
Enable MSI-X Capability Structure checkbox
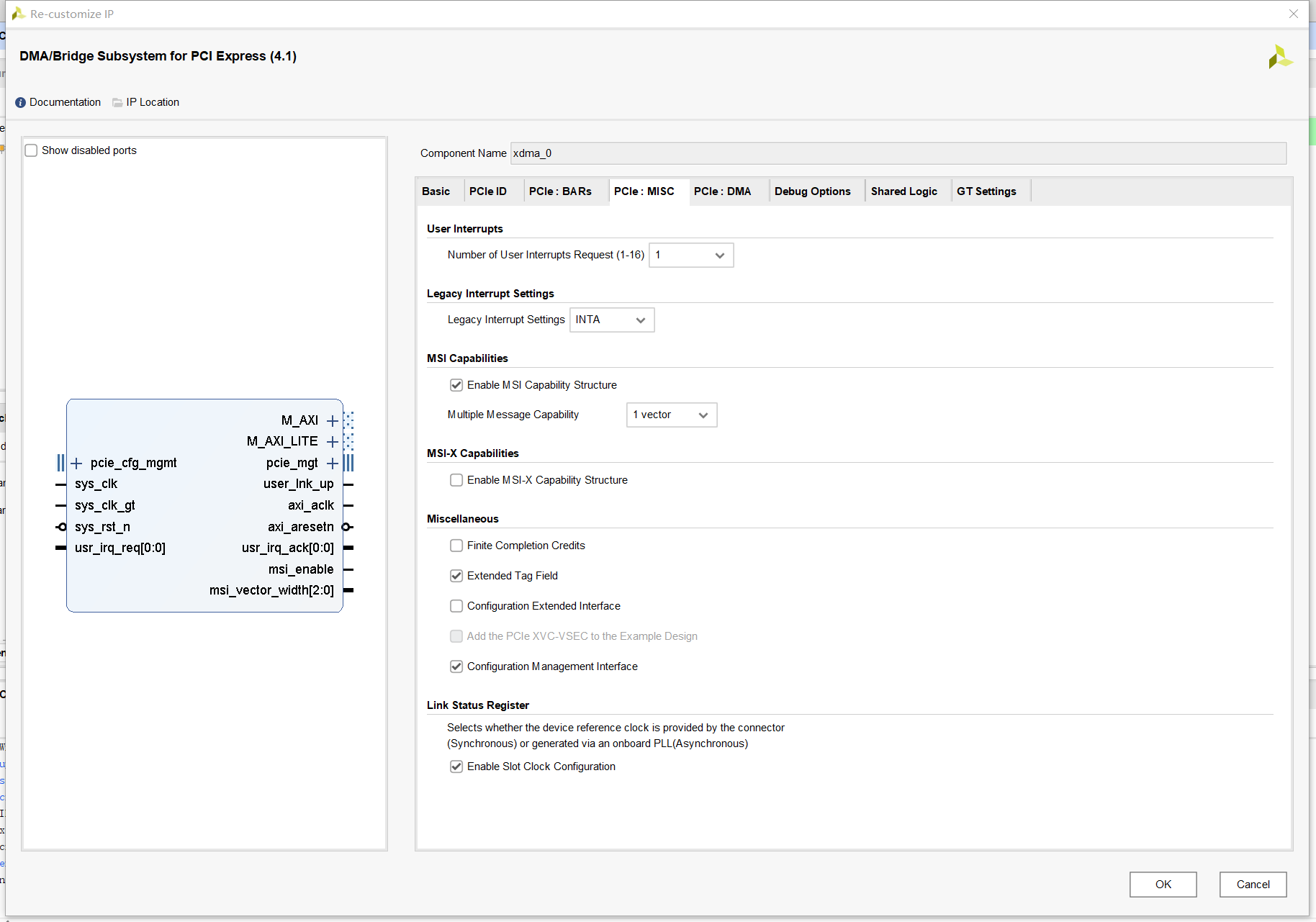[456, 480]
